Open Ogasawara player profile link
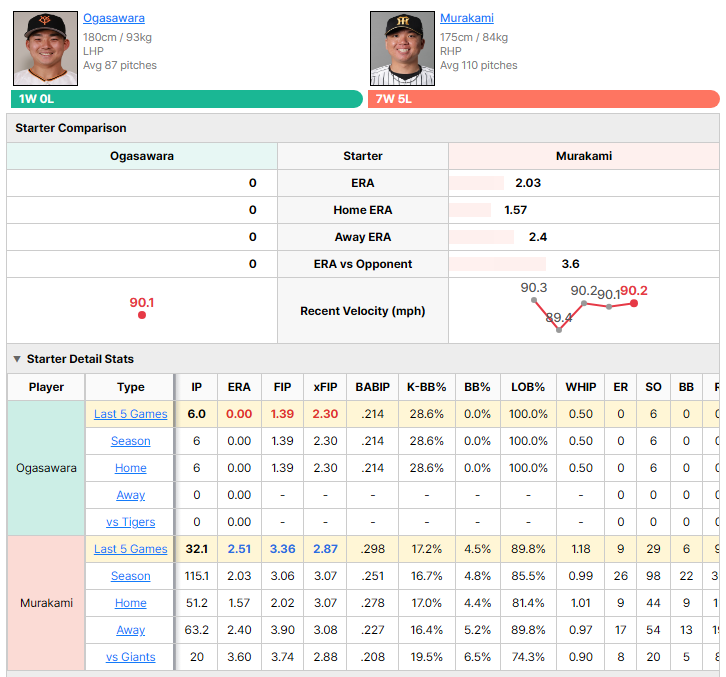Viewport: 726px width, 677px height. point(114,18)
